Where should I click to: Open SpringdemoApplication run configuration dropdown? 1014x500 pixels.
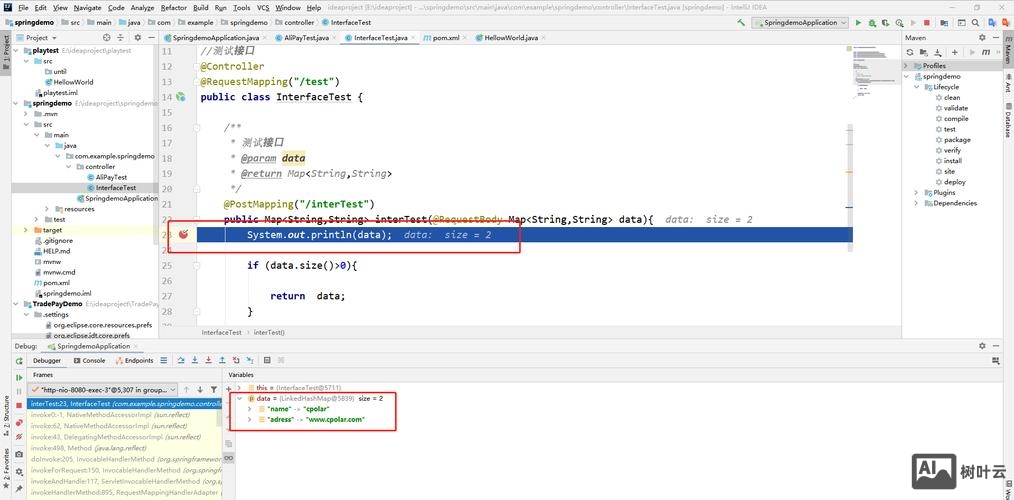pos(799,23)
